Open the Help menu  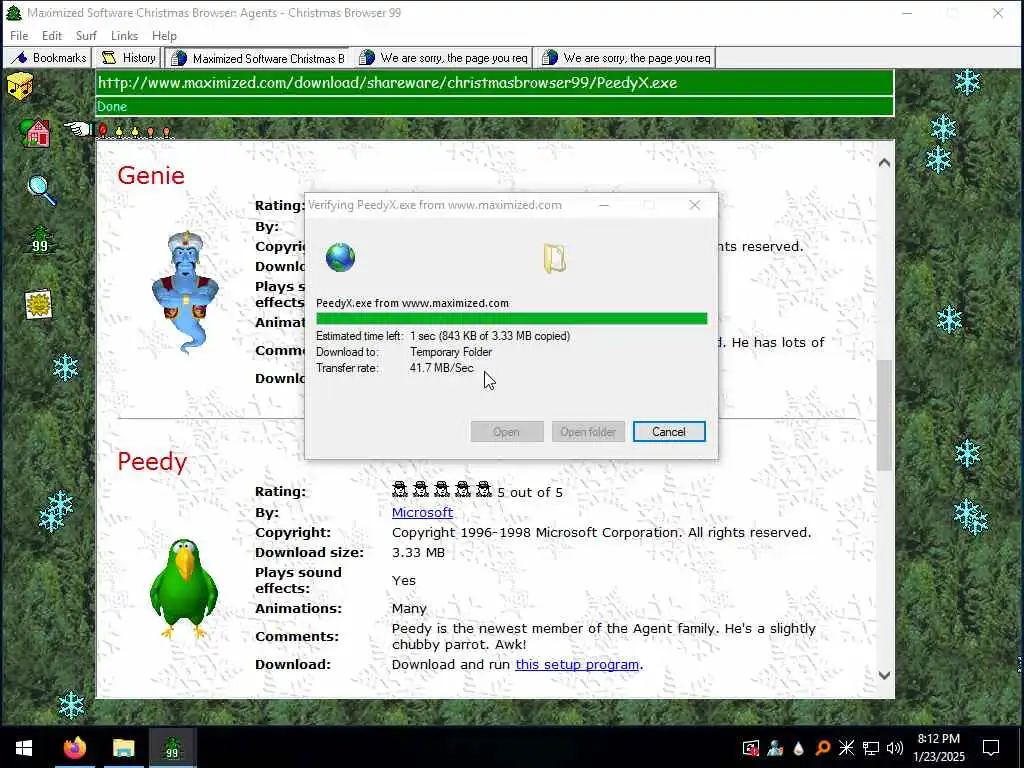coord(165,36)
